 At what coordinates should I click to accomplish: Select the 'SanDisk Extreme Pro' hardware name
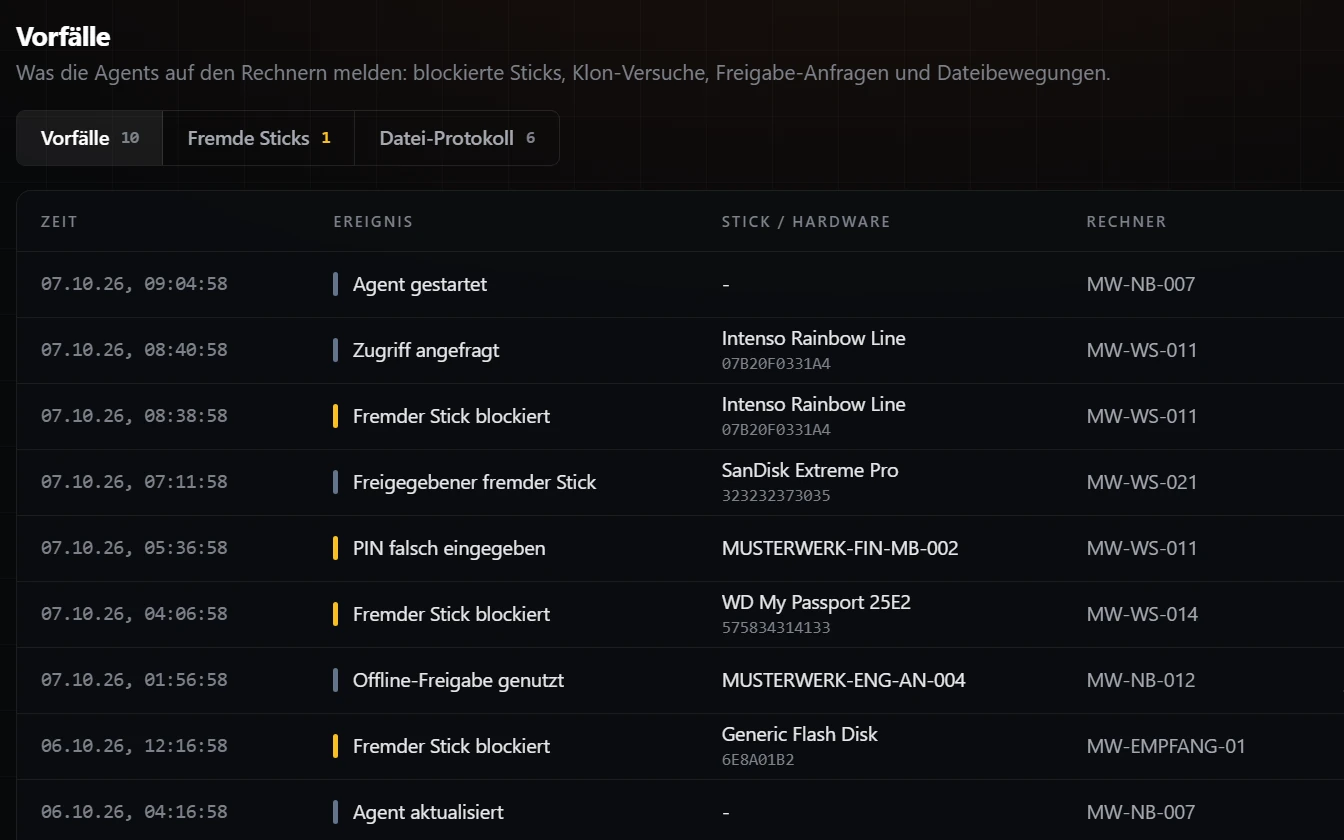(810, 470)
